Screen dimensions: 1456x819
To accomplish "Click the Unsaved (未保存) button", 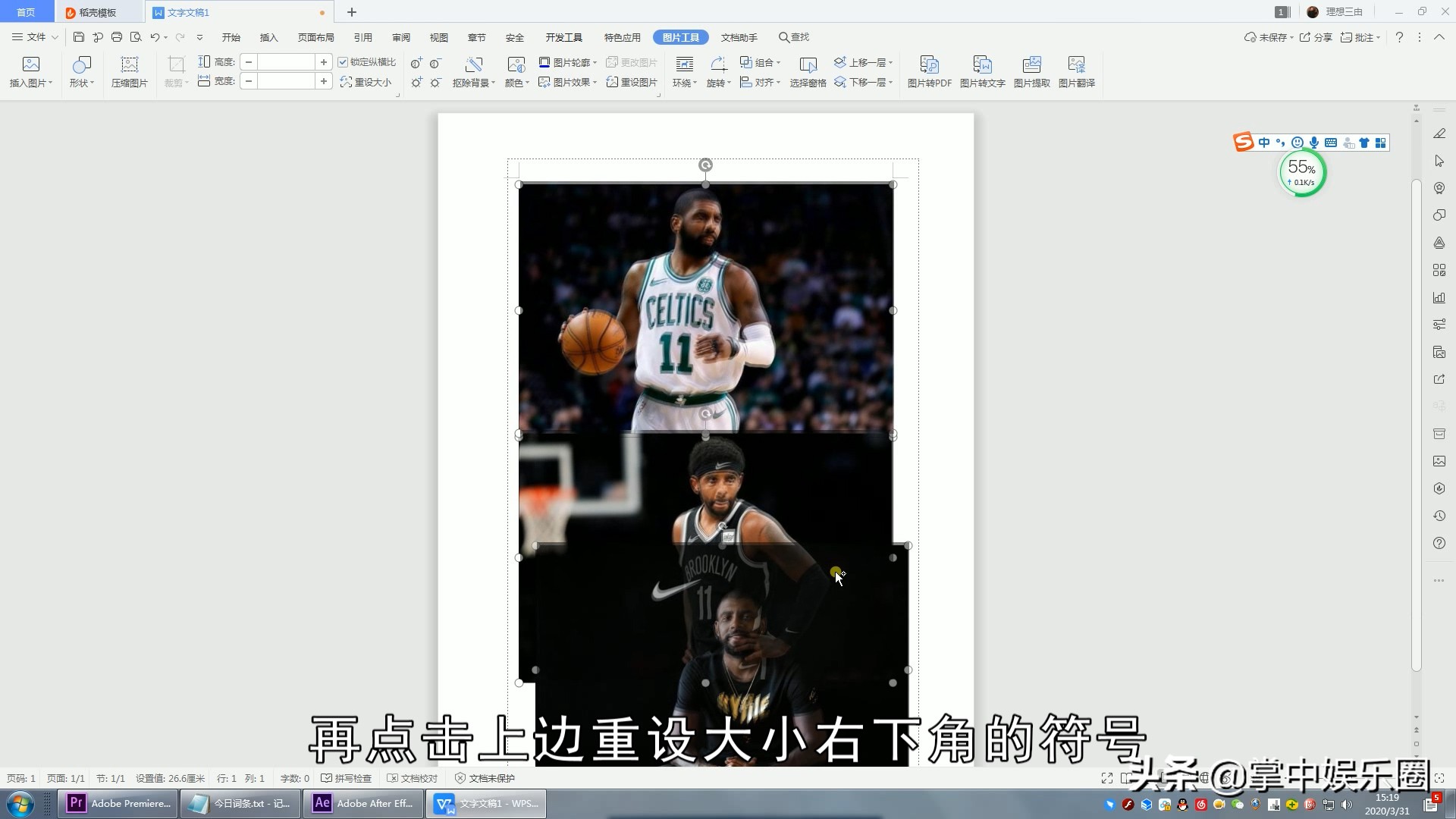I will 1269,37.
